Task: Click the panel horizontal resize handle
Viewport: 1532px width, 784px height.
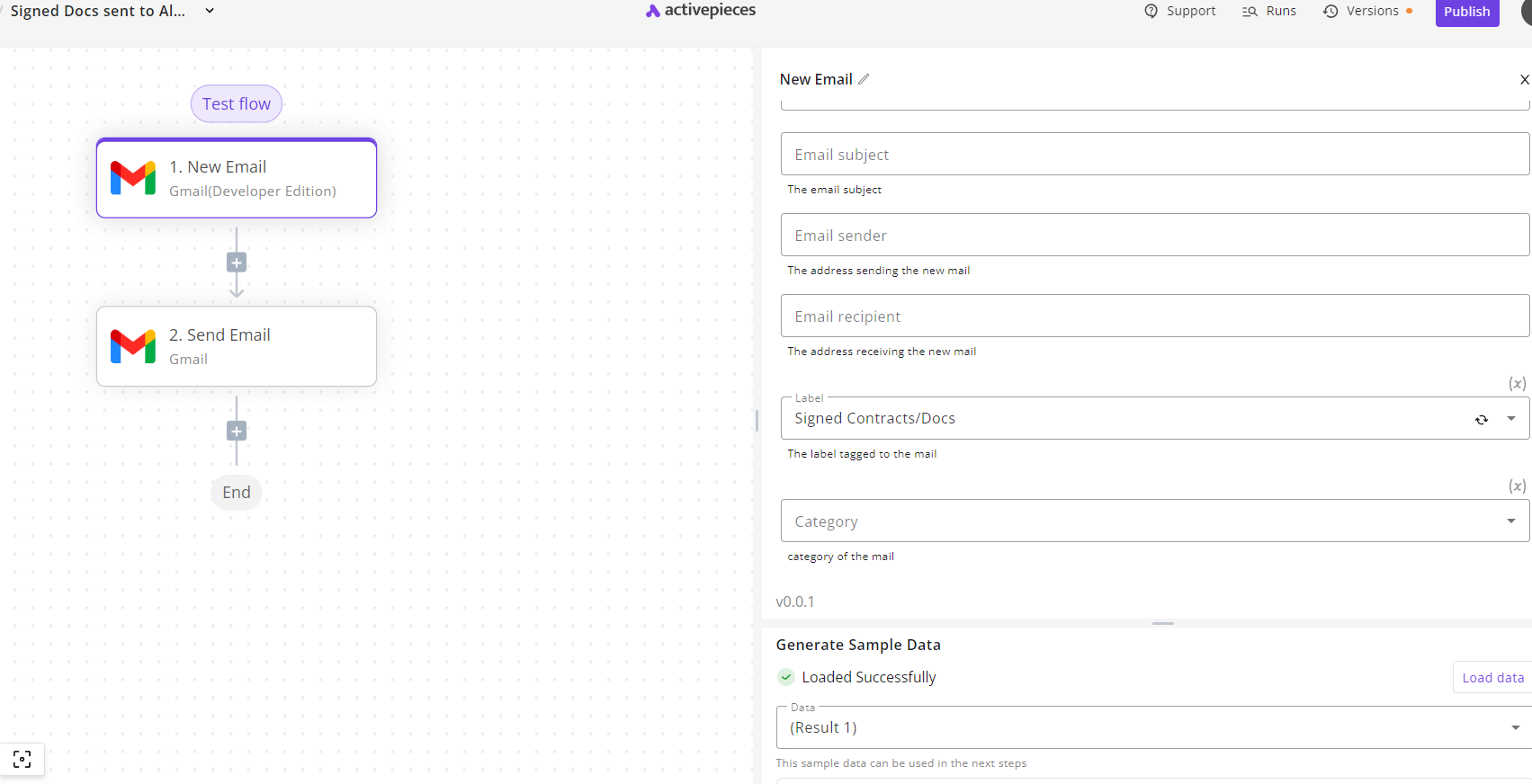Action: 1163,623
